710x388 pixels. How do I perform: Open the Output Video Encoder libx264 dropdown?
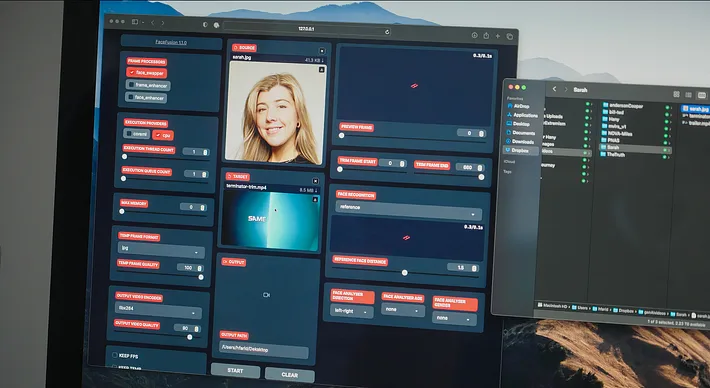pyautogui.click(x=158, y=310)
